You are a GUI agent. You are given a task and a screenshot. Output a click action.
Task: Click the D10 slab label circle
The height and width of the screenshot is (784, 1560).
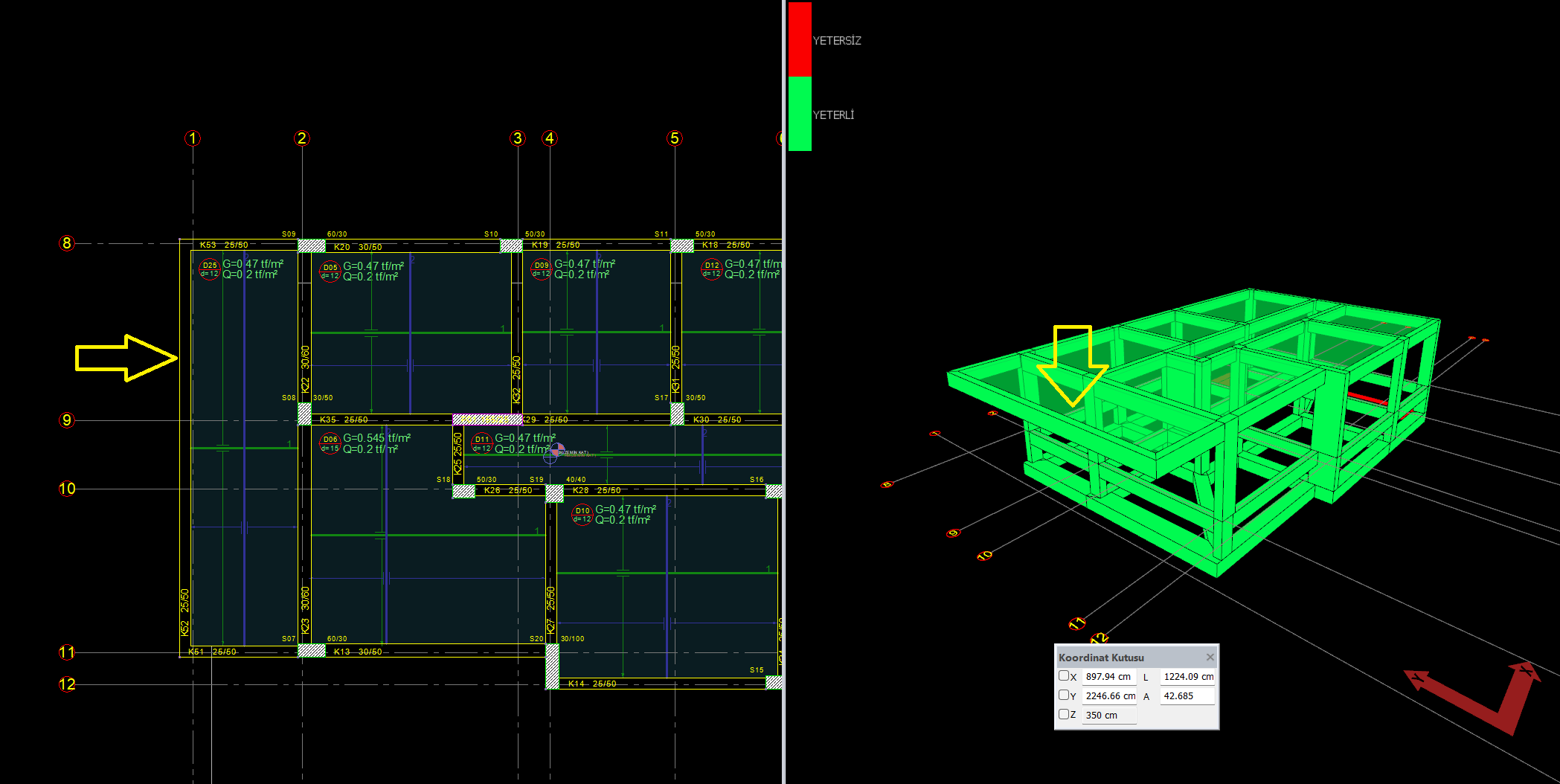(x=582, y=515)
